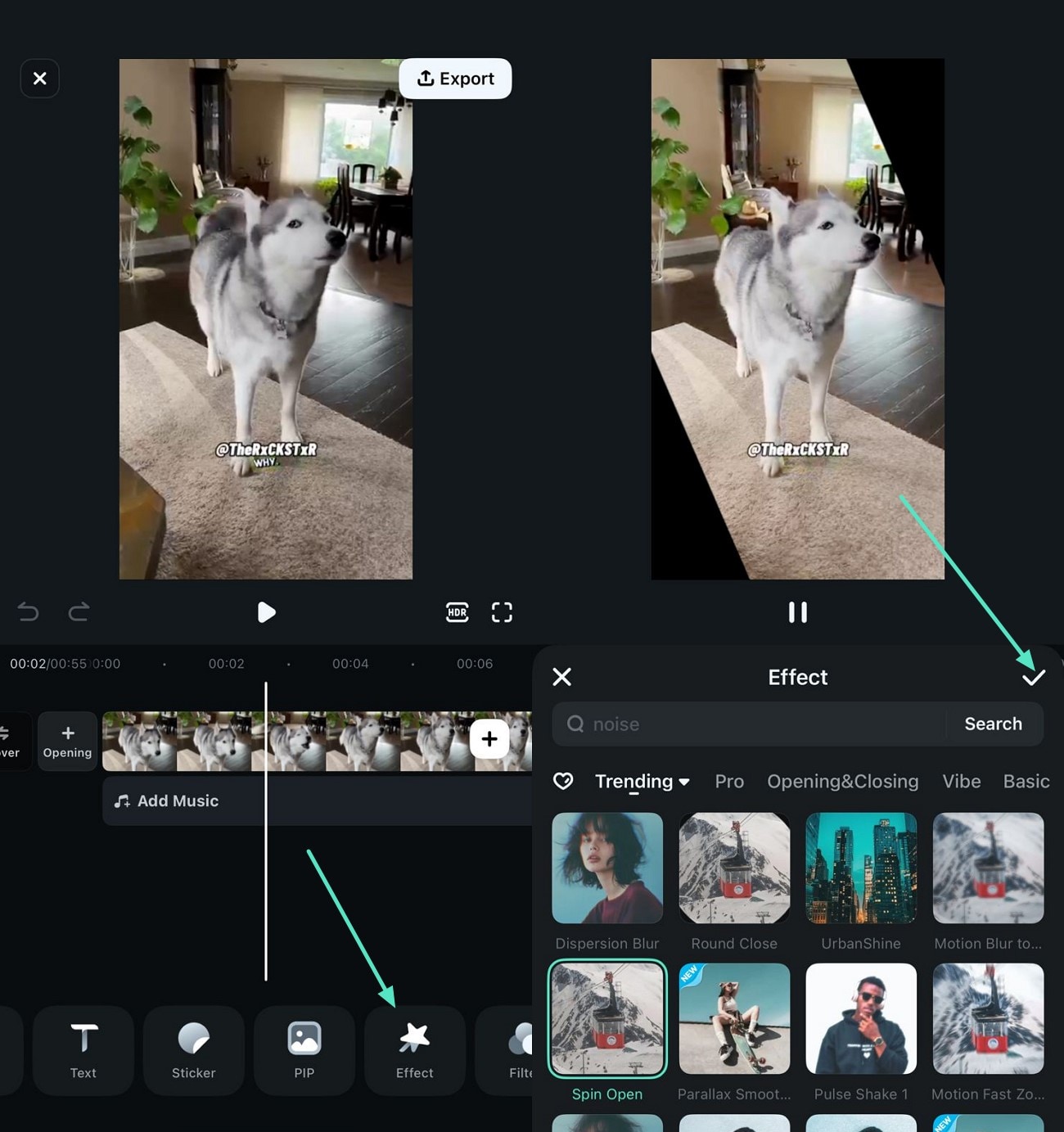The image size is (1064, 1132).
Task: Select the Round Close effect
Action: point(734,868)
